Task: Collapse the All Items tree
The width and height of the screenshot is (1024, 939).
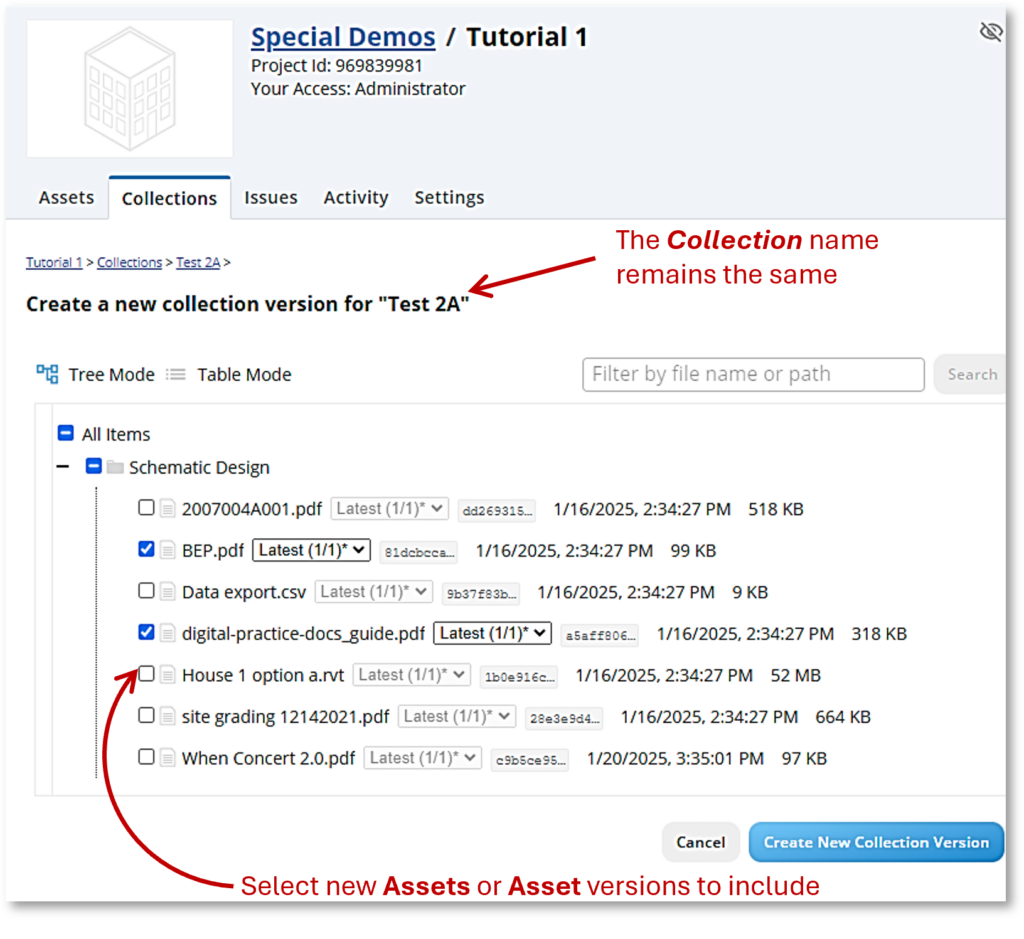Action: click(65, 433)
